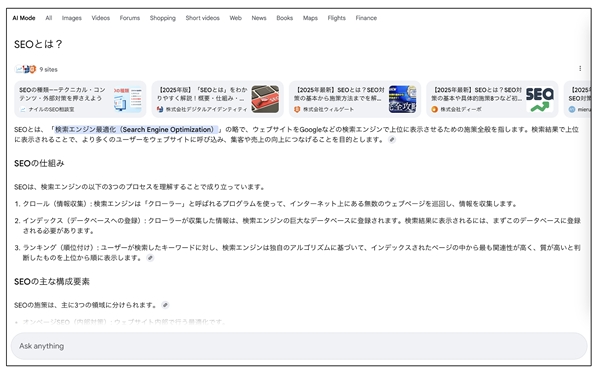The width and height of the screenshot is (598, 373).
Task: Click the SEOの主な構成要素 heading
Action: tap(52, 281)
